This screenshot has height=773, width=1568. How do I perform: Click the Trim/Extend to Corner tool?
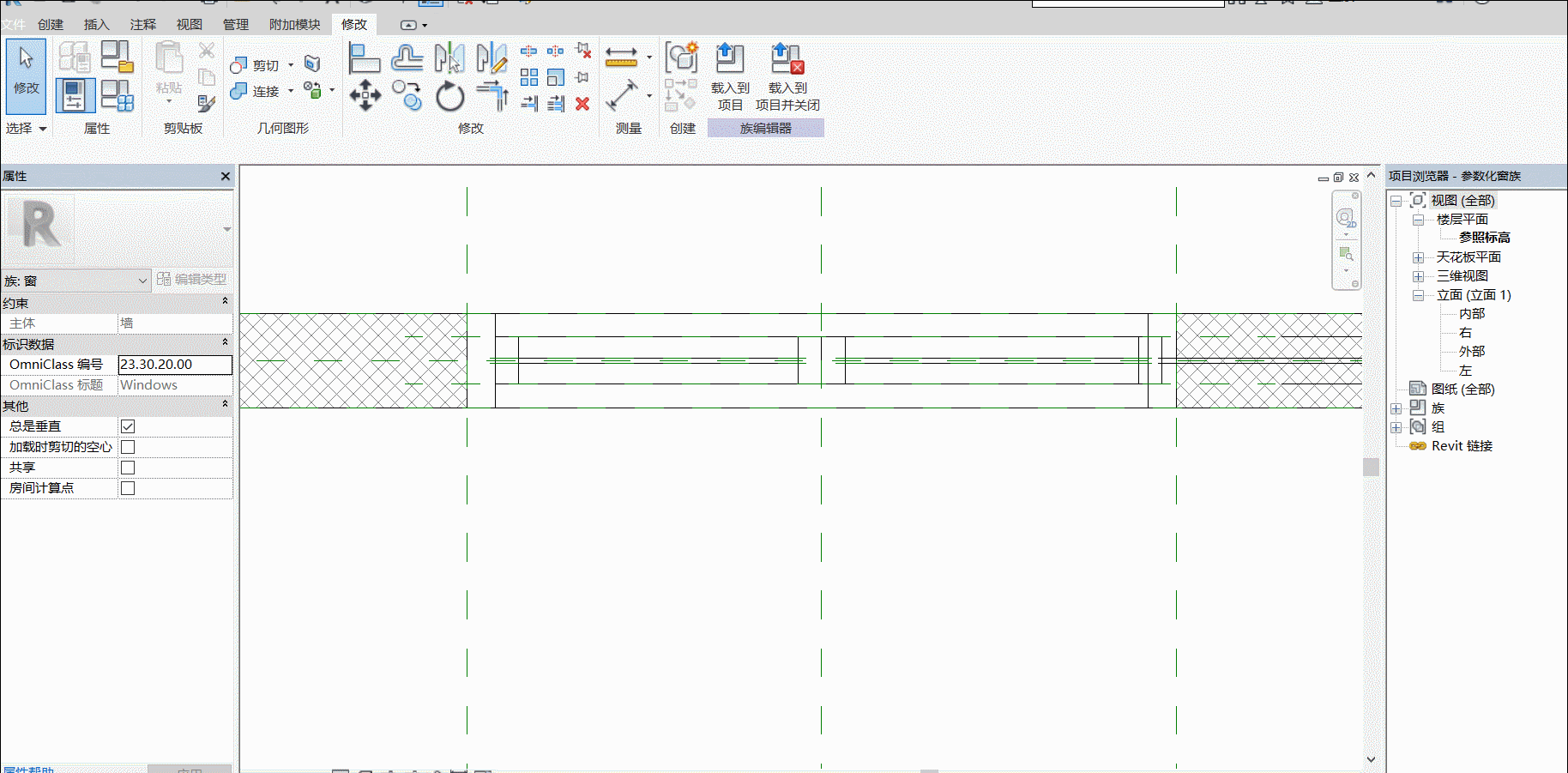point(492,96)
